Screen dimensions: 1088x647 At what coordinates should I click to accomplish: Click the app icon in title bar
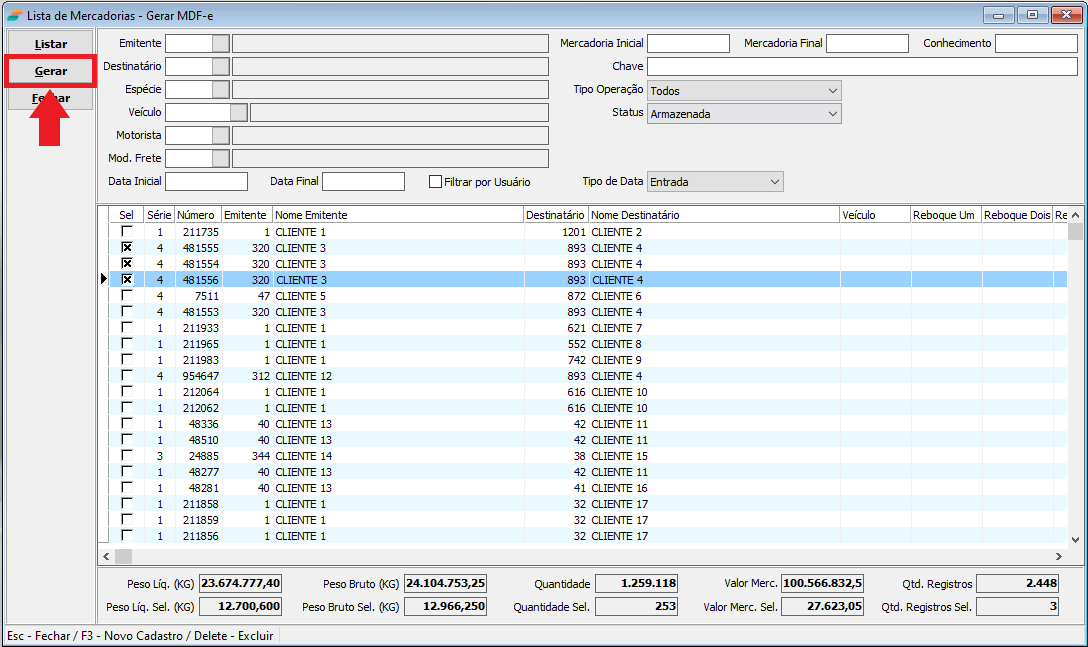[14, 15]
